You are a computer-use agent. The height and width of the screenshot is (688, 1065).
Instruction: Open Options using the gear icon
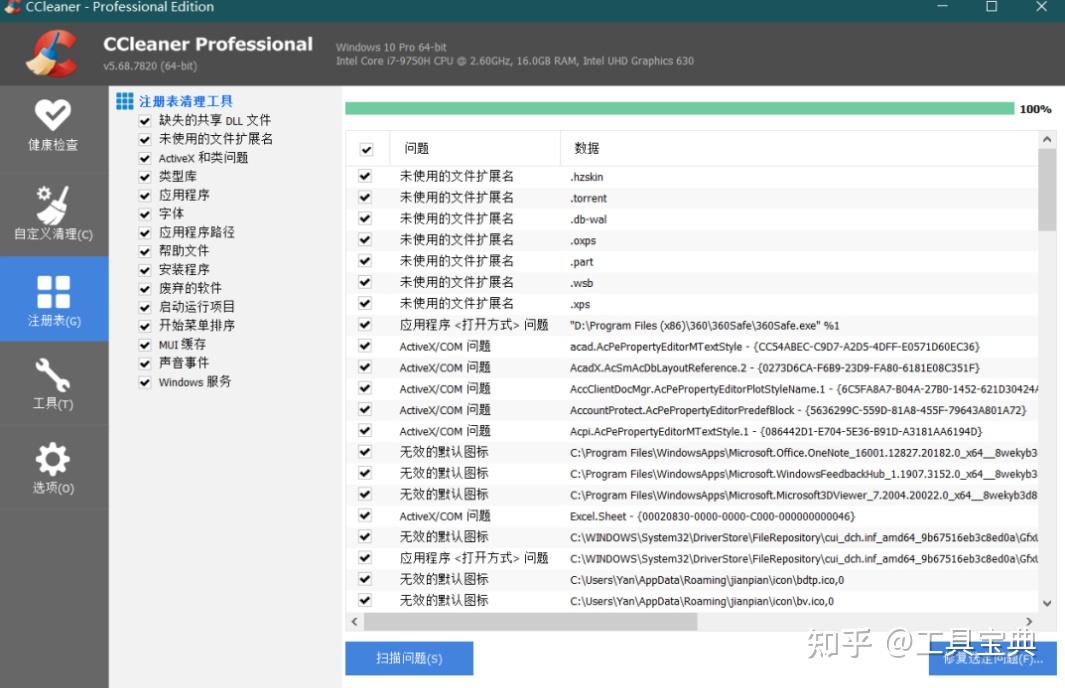(x=54, y=455)
